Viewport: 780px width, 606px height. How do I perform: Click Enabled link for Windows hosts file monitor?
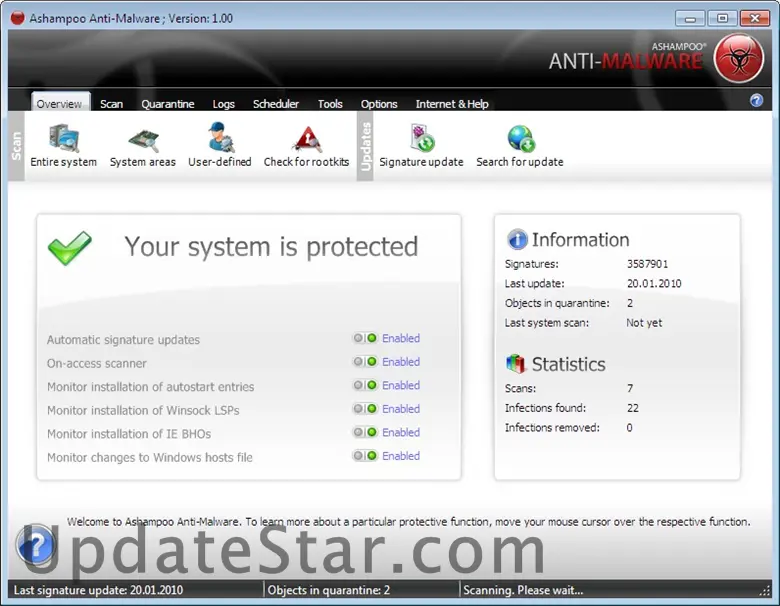click(401, 455)
